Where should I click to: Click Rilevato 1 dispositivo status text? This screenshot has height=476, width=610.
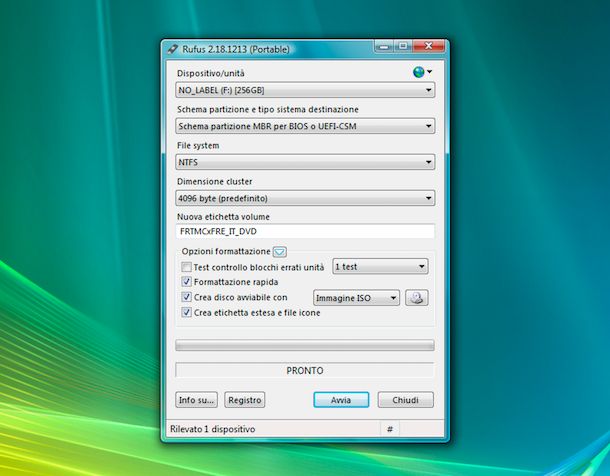[x=212, y=429]
